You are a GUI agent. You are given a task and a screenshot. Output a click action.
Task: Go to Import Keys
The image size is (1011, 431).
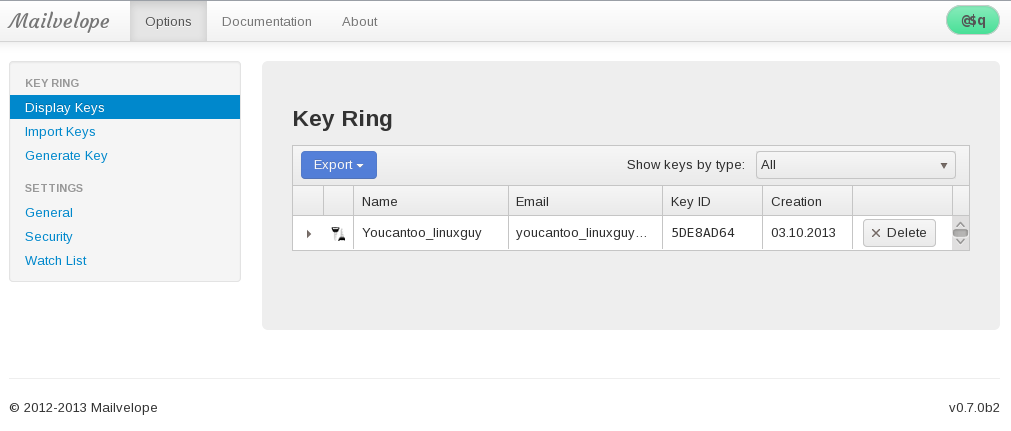(60, 131)
